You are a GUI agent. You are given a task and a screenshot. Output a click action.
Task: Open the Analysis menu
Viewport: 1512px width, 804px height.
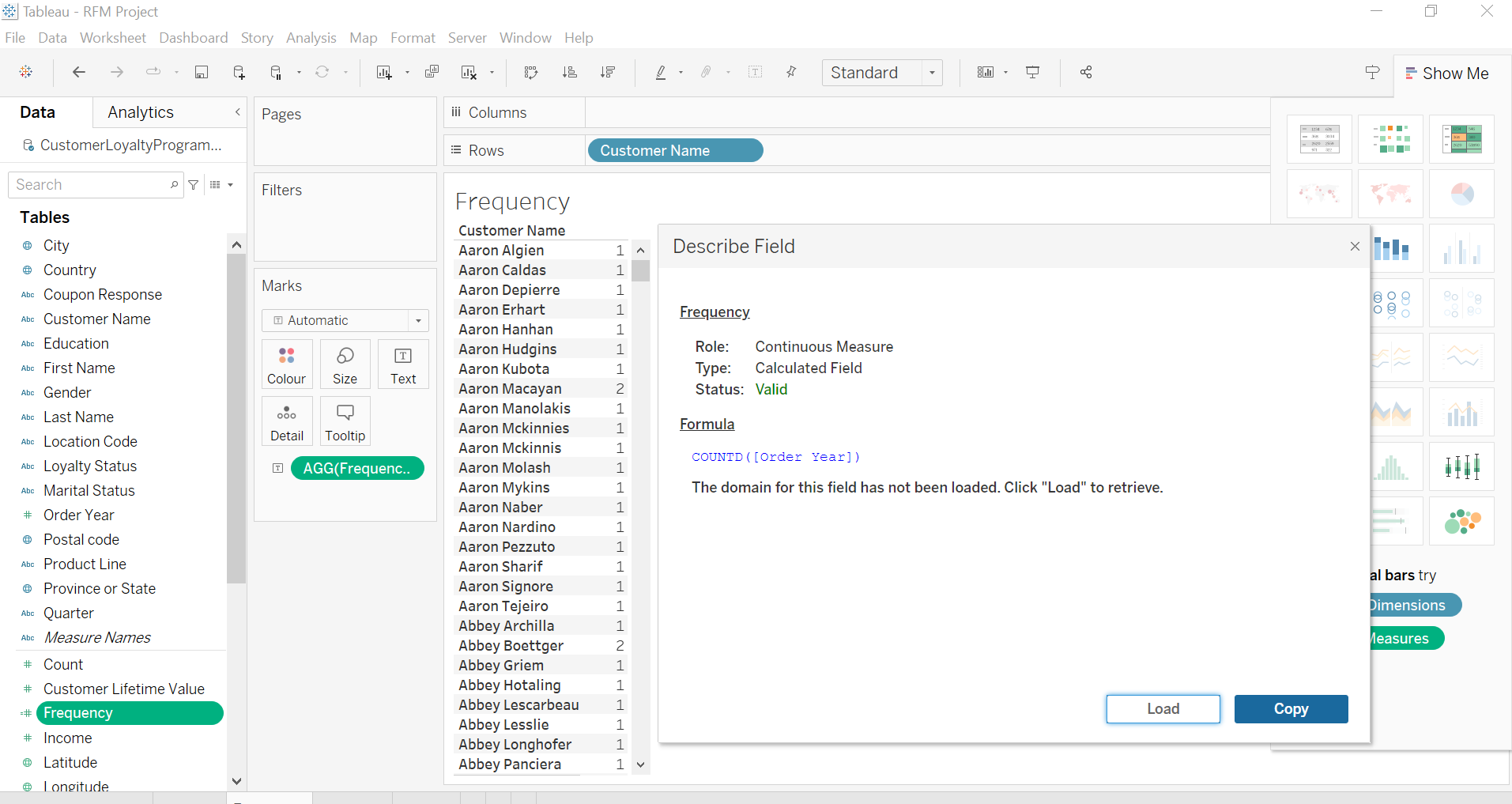pos(311,38)
